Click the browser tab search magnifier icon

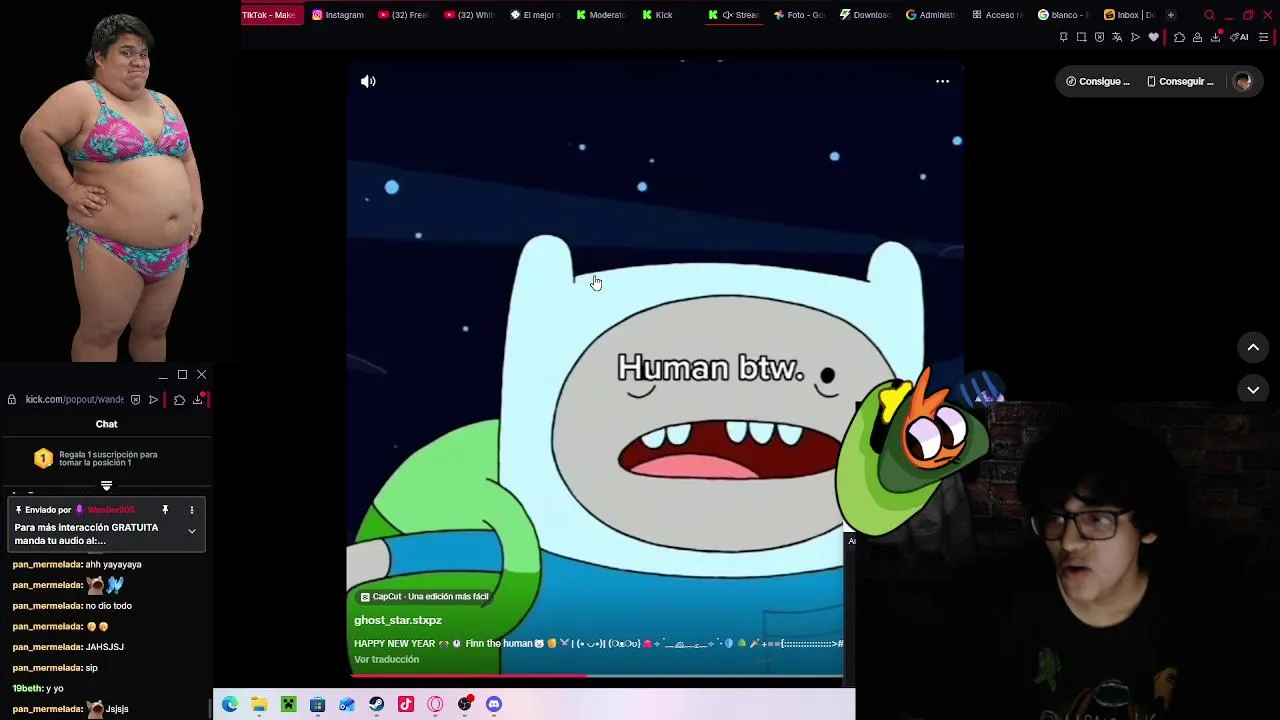point(1209,15)
